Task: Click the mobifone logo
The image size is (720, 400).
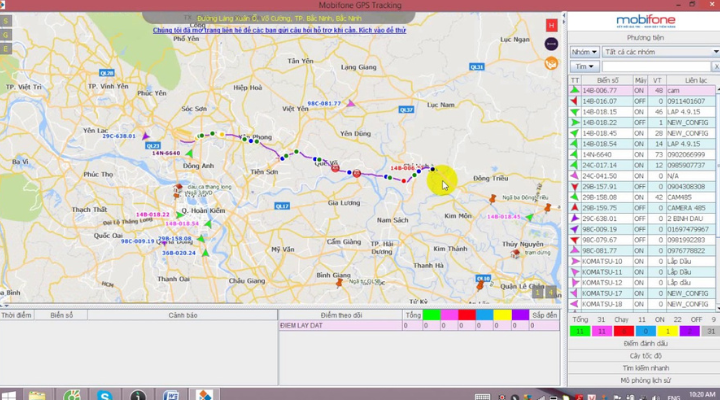Action: pos(646,21)
